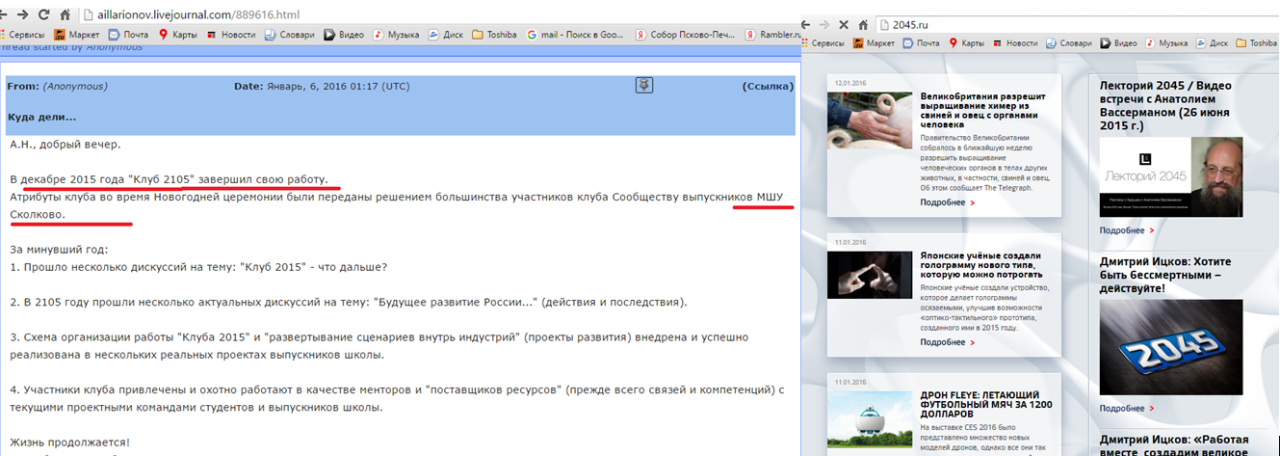
Task: Click the Fleye drone thumbnail
Action: pos(869,420)
